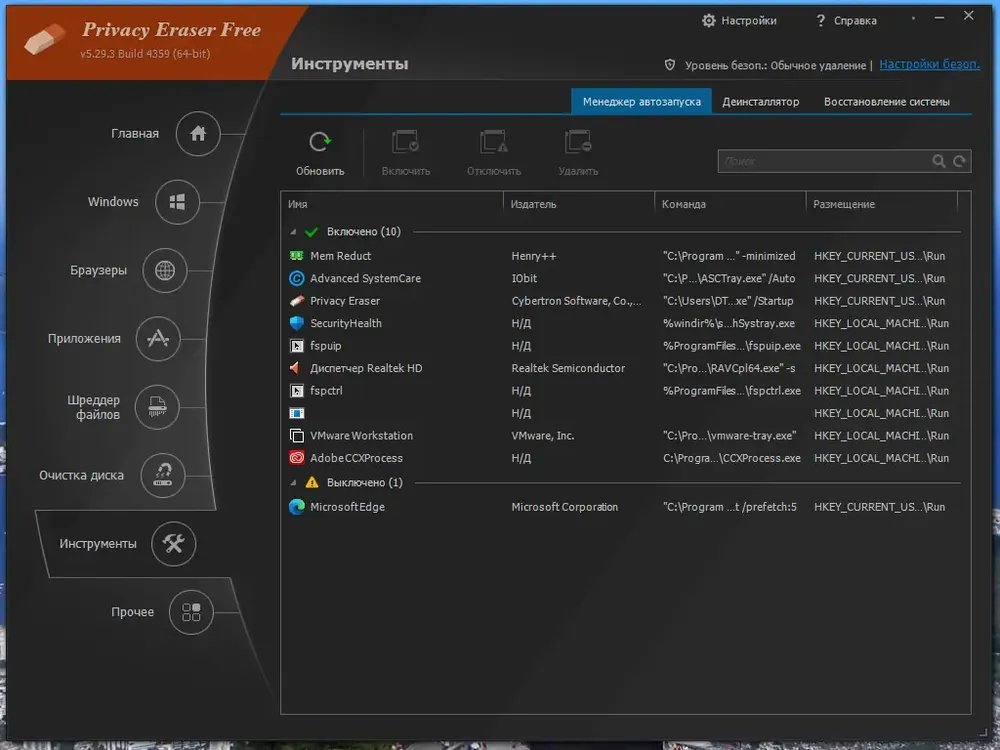This screenshot has width=1000, height=750.
Task: Sort by Имя column header
Action: tap(392, 204)
